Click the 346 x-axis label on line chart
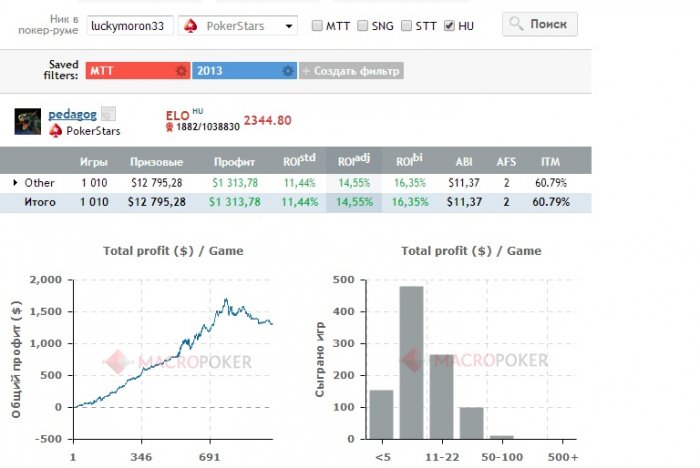 point(142,457)
